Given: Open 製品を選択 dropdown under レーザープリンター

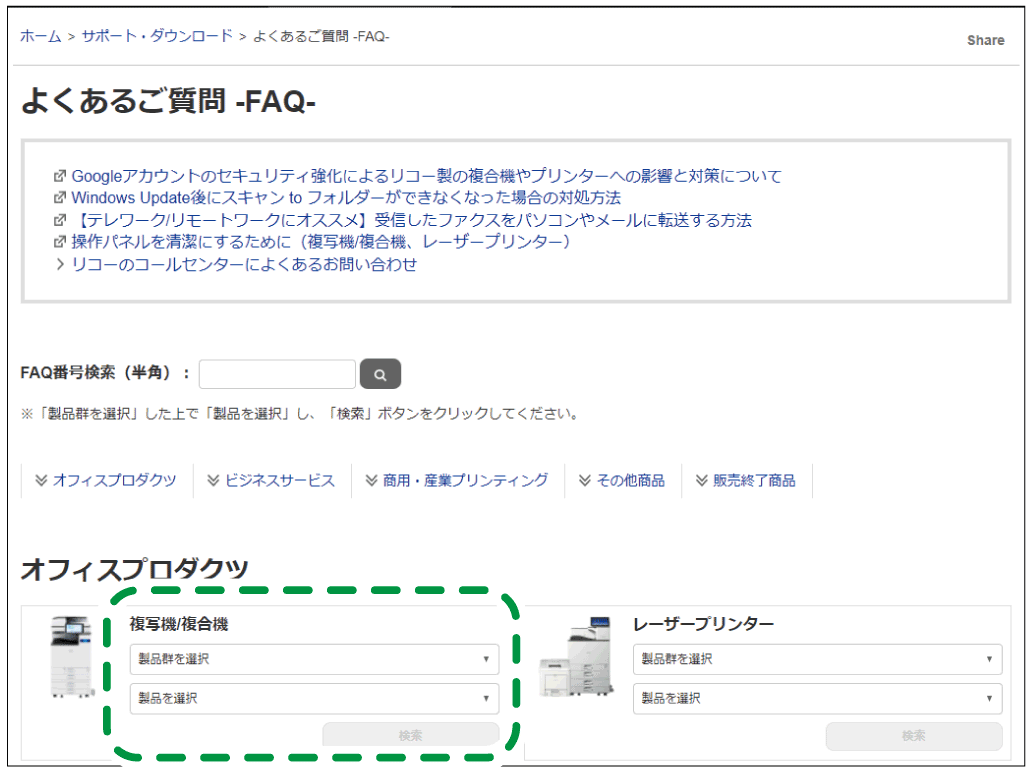Looking at the screenshot, I should click(x=817, y=699).
